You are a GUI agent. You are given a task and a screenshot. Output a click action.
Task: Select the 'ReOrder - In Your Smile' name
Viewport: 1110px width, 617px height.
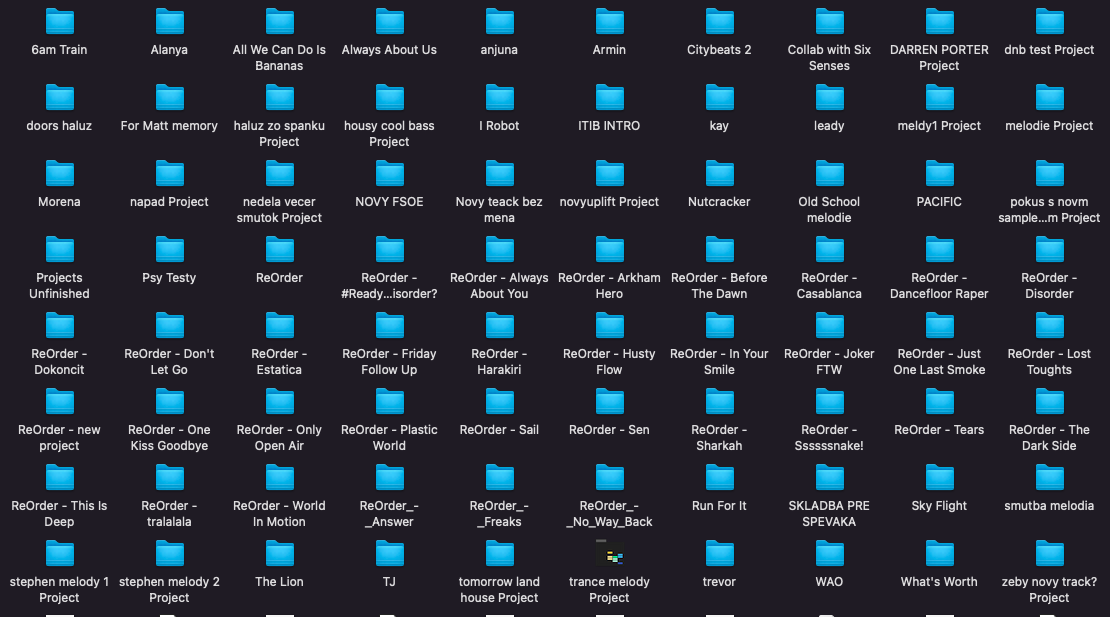(x=719, y=362)
